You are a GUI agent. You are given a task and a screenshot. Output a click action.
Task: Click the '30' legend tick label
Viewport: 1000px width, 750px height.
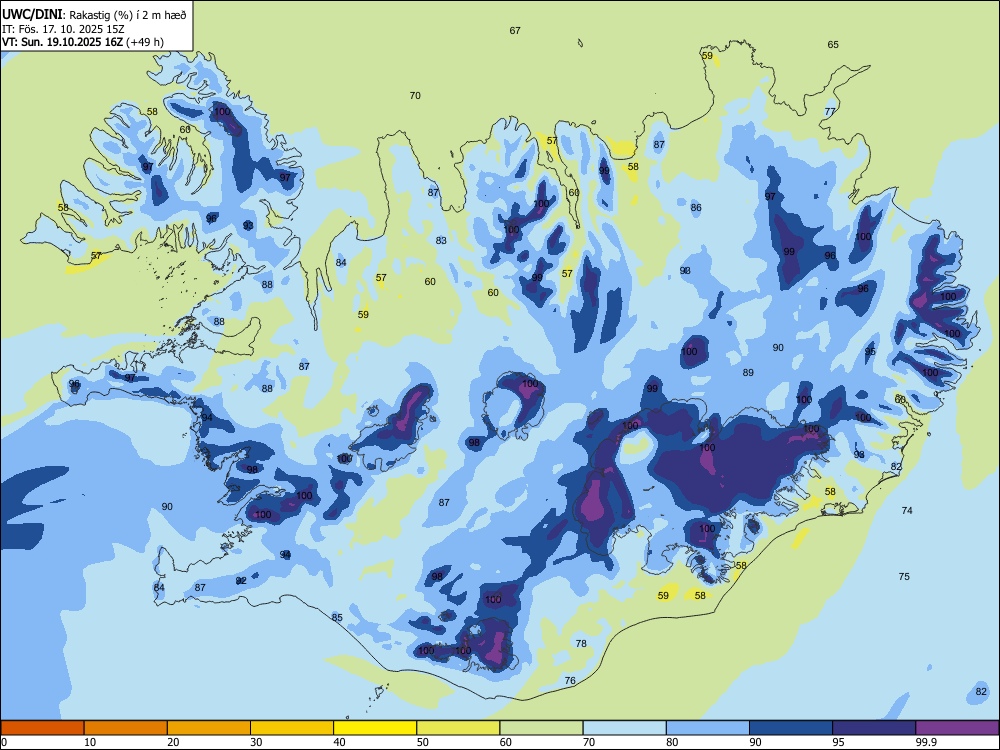pyautogui.click(x=256, y=742)
